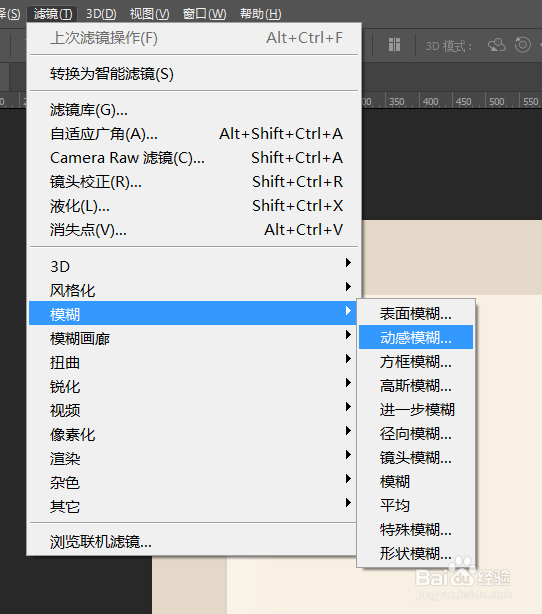Open the 帮助(H) Help menu
Screen dimensions: 542x614
click(260, 14)
